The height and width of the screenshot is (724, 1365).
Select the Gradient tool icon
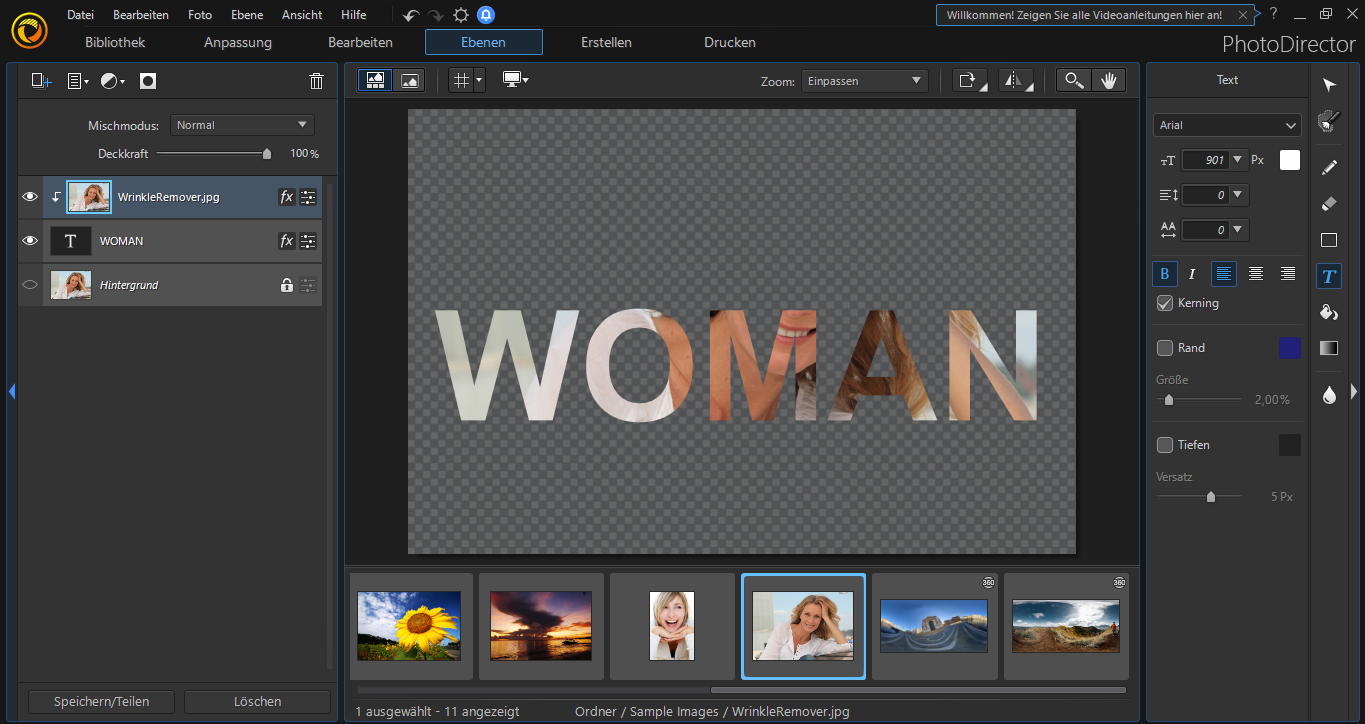point(1329,348)
